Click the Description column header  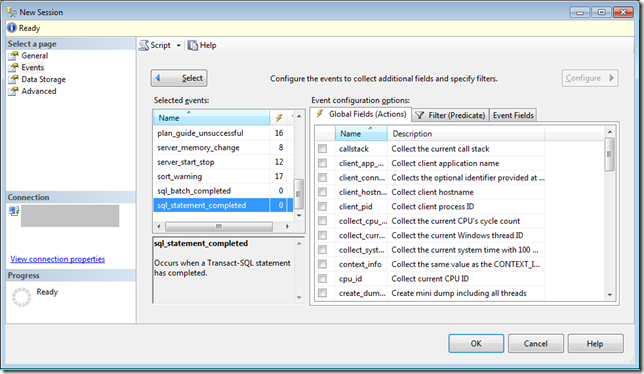pyautogui.click(x=466, y=133)
